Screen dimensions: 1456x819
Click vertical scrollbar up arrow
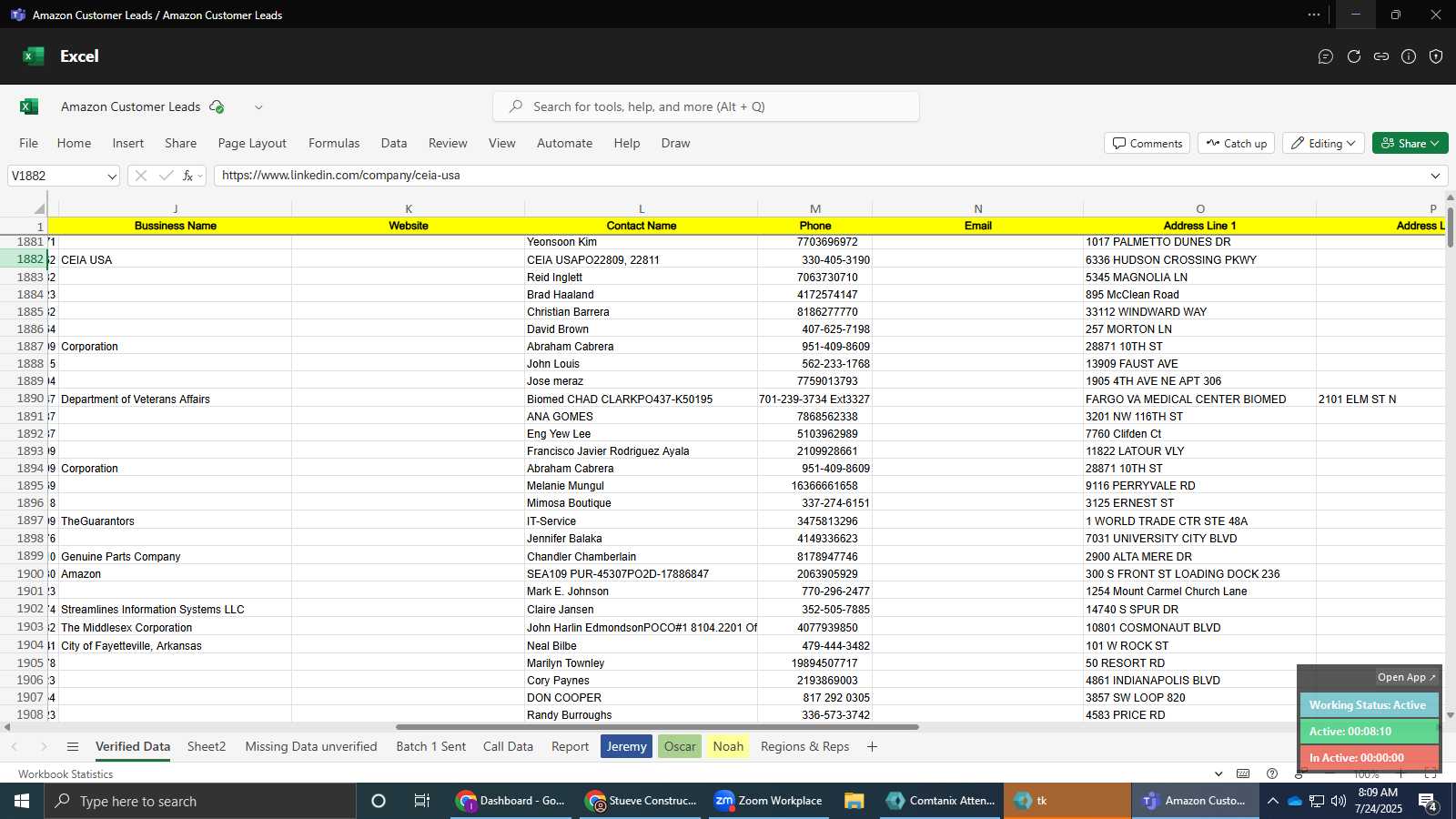(1450, 197)
